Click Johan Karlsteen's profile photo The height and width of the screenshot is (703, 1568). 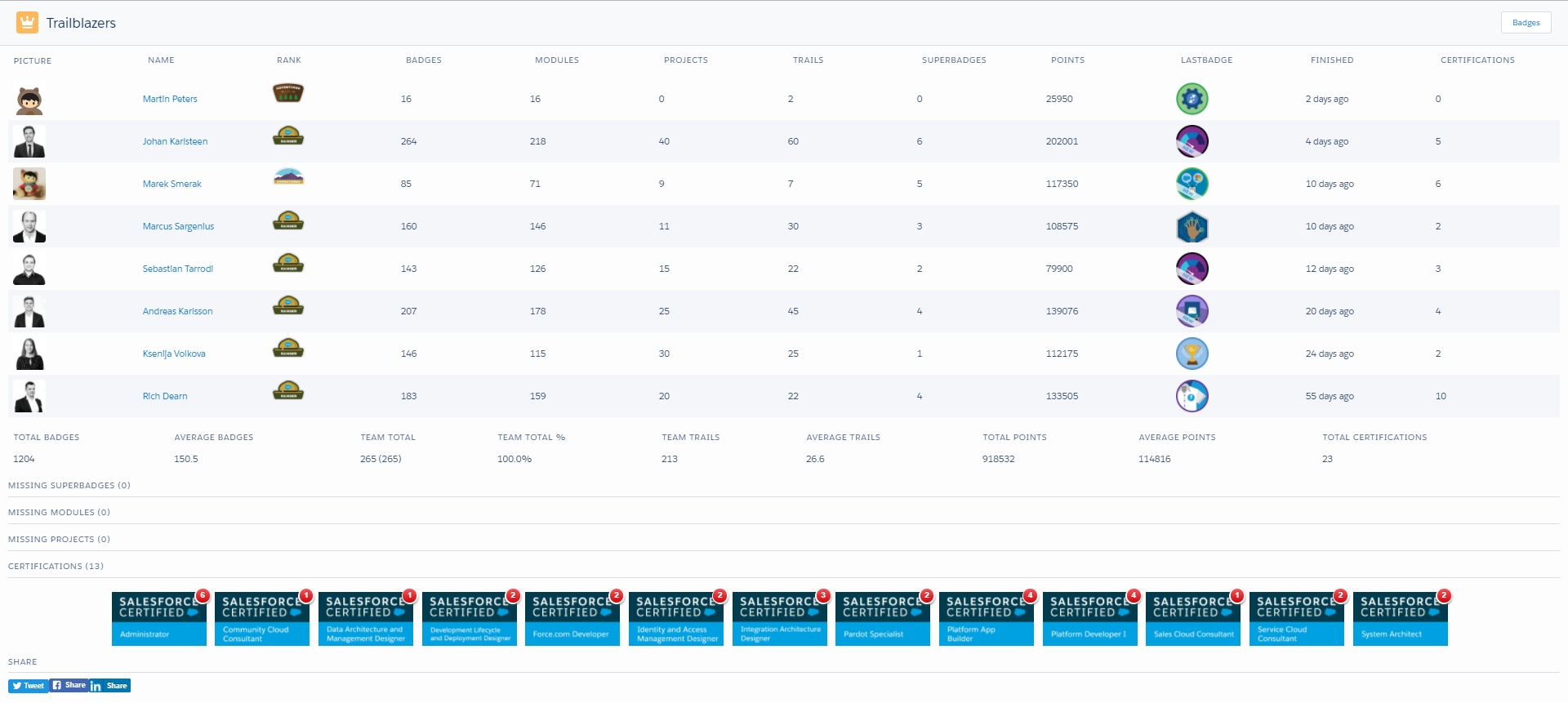tap(29, 141)
